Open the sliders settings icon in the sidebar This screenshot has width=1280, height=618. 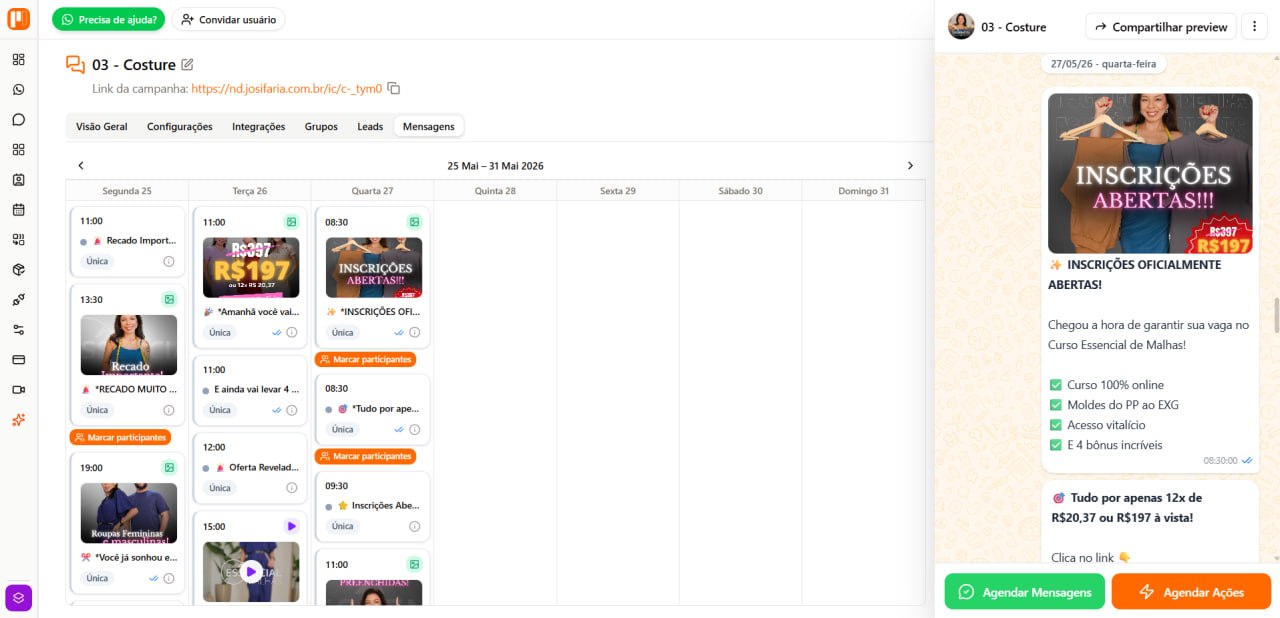18,329
